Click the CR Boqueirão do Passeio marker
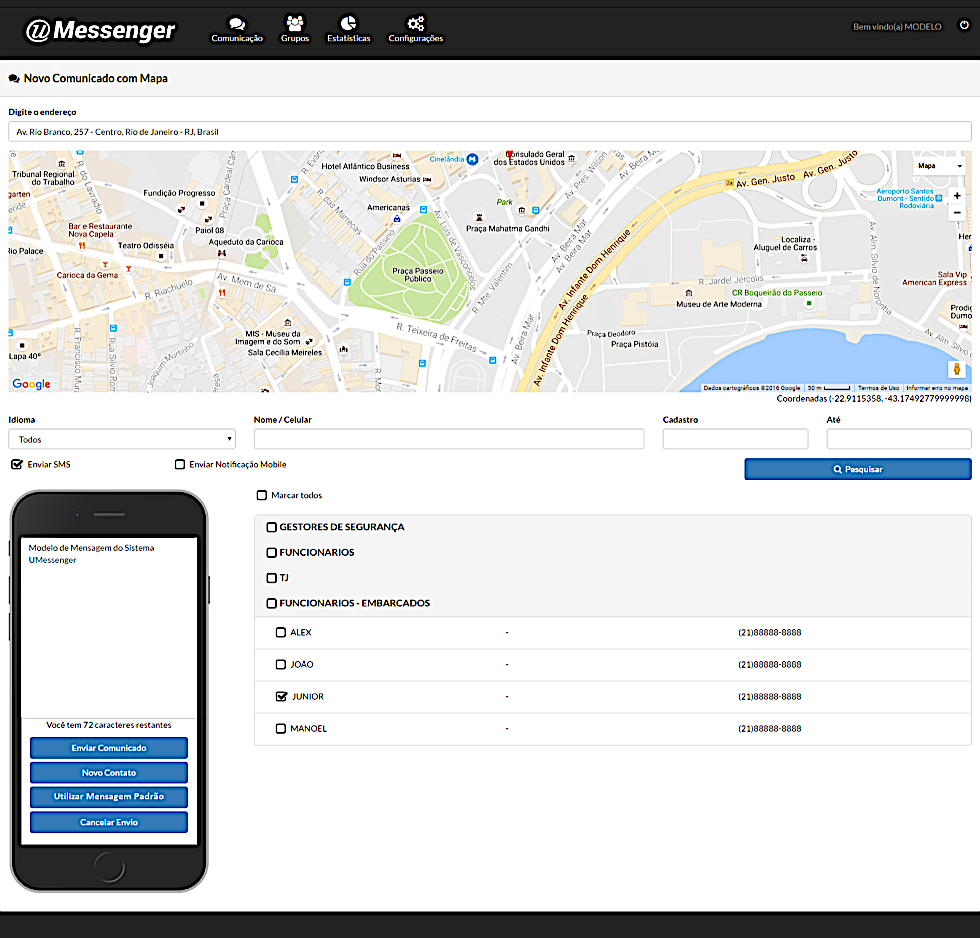The width and height of the screenshot is (980, 938). point(809,303)
